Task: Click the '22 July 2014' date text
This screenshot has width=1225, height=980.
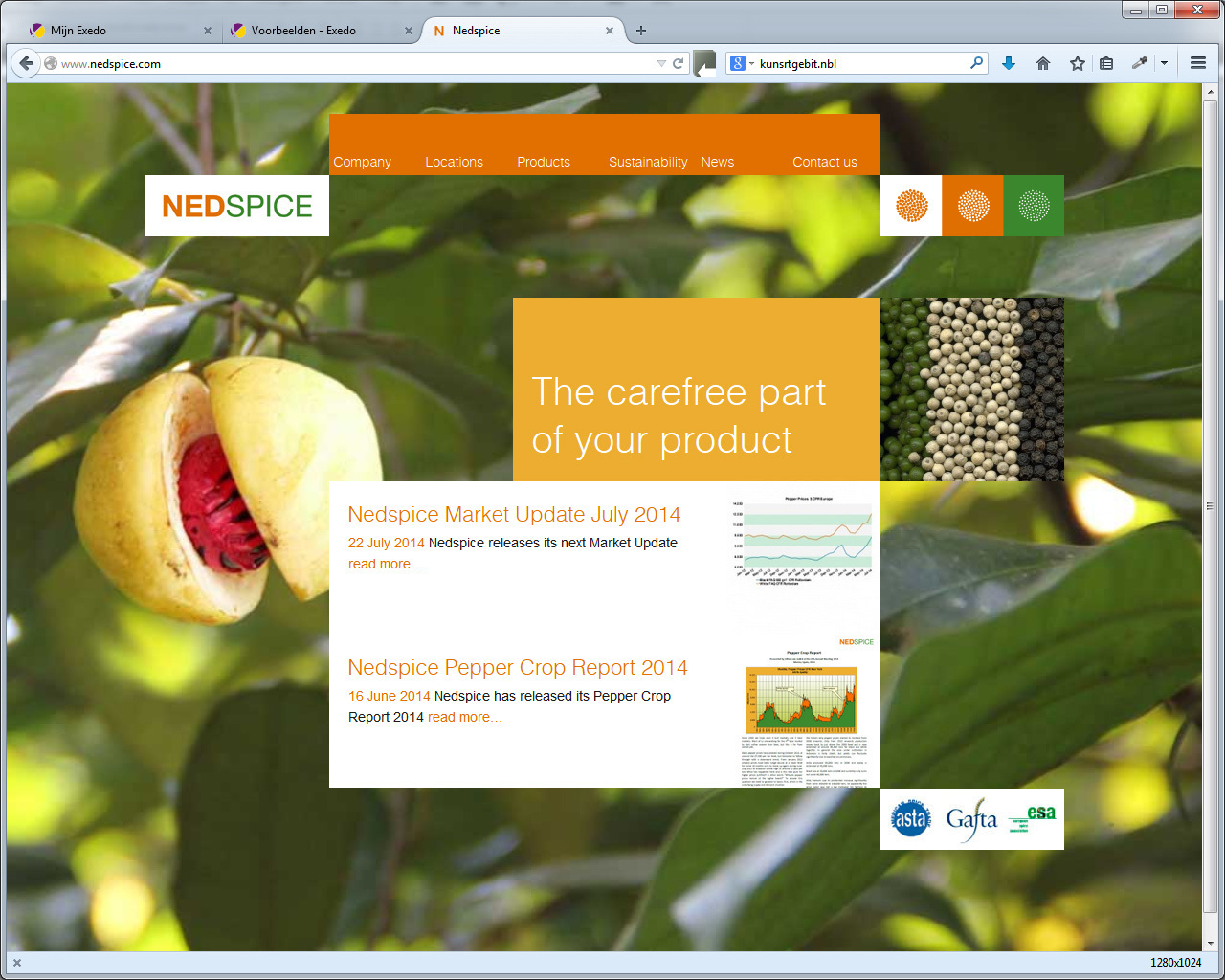Action: tap(386, 543)
